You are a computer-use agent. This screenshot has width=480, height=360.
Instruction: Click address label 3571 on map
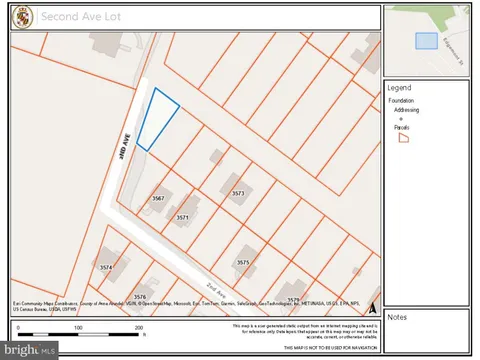click(x=182, y=218)
